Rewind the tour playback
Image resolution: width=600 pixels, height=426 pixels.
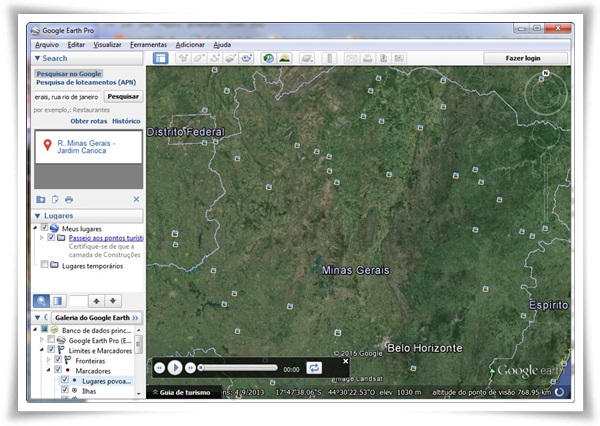coord(160,368)
